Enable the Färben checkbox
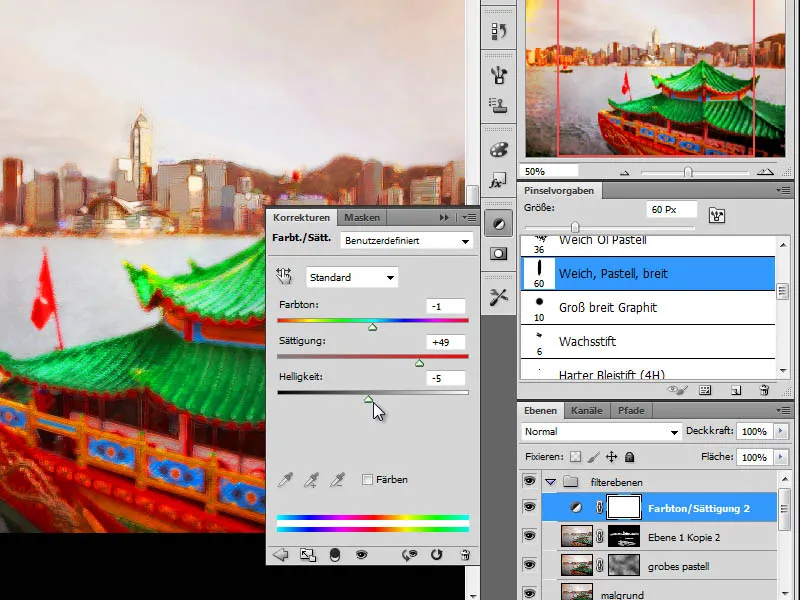The height and width of the screenshot is (600, 800). pos(367,480)
